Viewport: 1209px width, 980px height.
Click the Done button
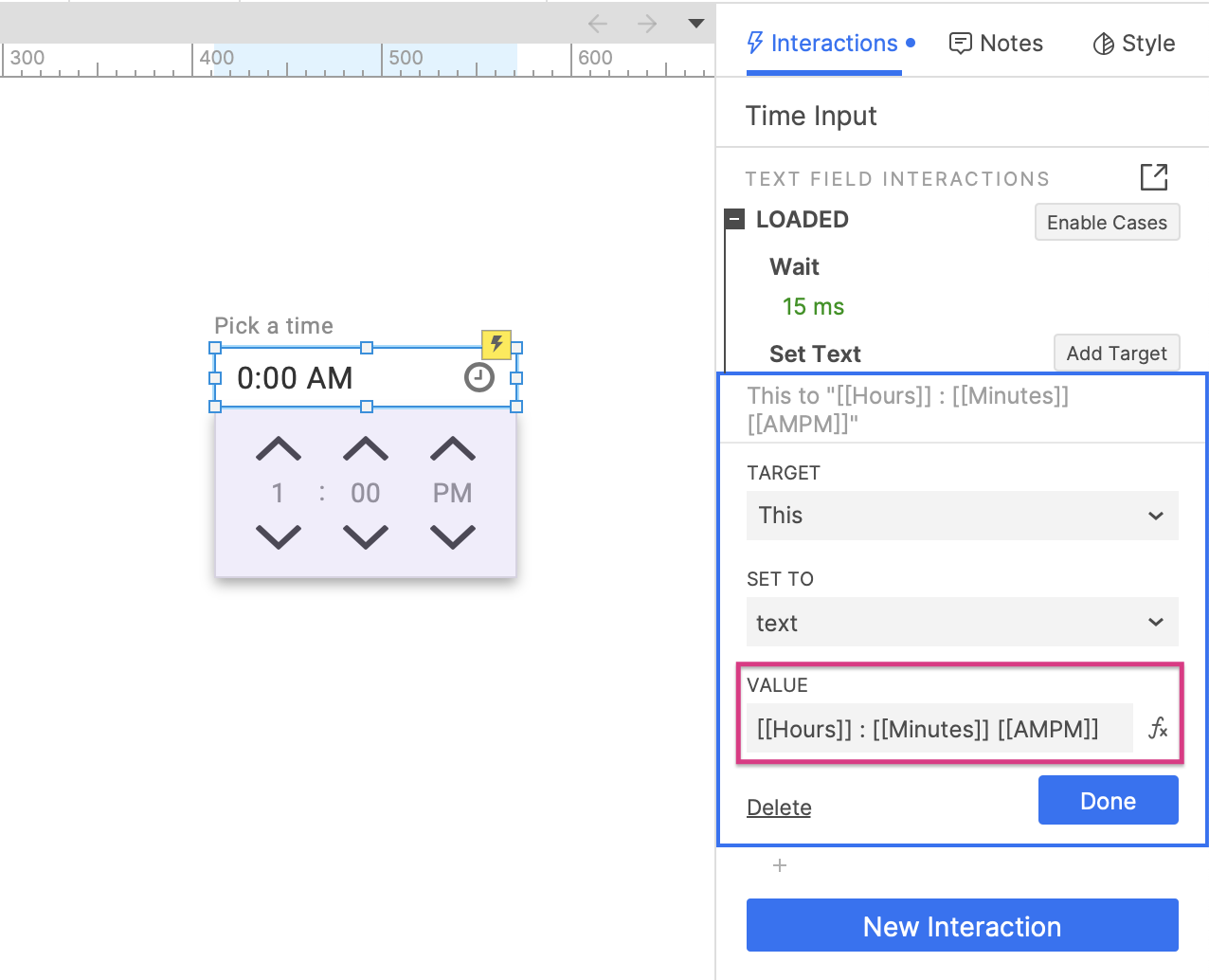pos(1109,801)
